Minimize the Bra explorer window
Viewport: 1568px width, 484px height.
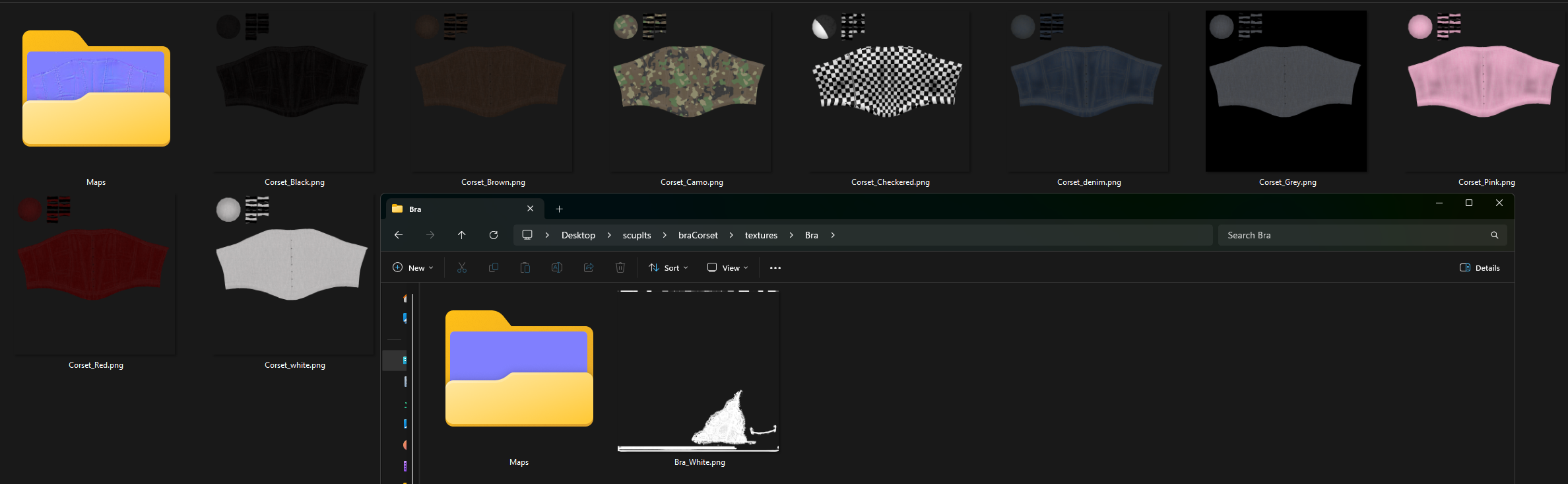pos(1439,203)
